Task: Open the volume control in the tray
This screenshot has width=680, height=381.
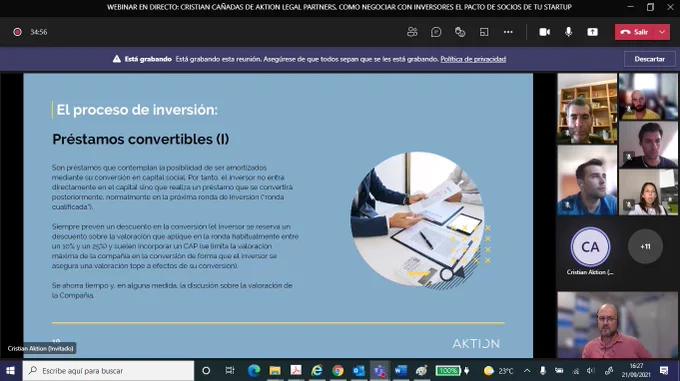Action: 592,371
